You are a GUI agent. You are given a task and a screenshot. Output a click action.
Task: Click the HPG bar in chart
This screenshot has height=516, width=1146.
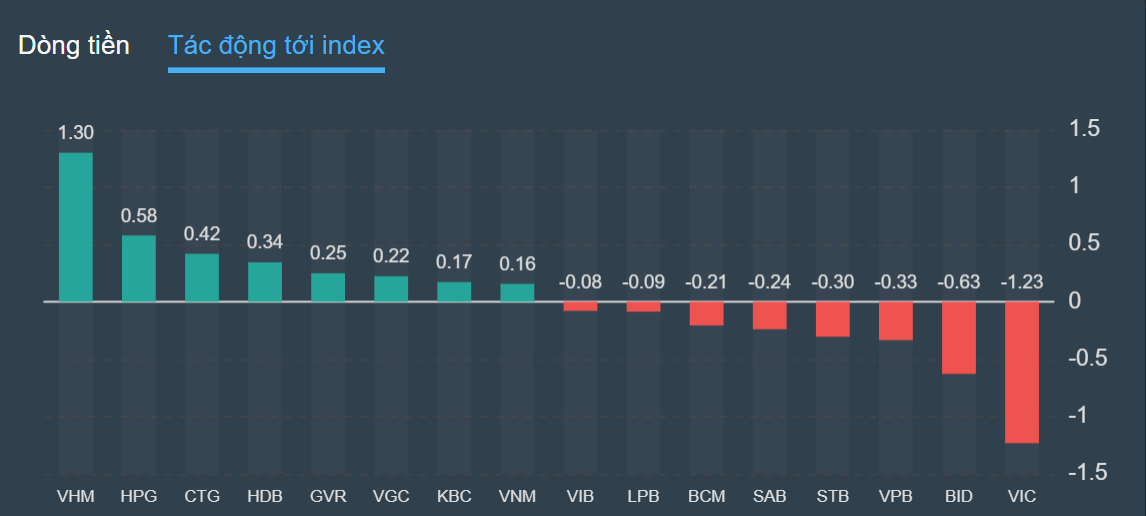(139, 268)
